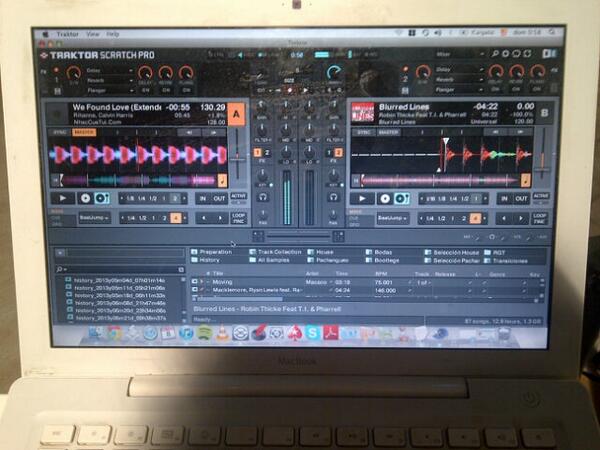
Task: Click the master recorder record button
Action: point(290,90)
